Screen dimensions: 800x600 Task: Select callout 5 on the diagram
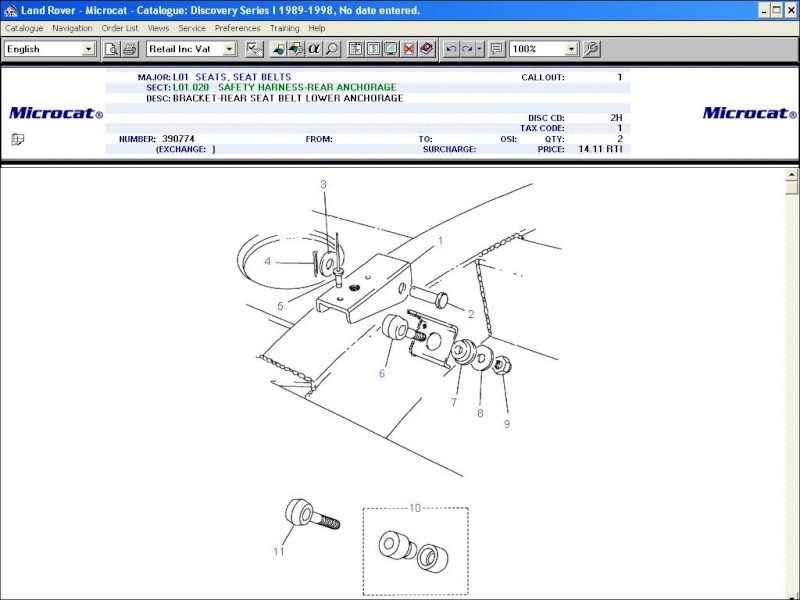[x=280, y=306]
